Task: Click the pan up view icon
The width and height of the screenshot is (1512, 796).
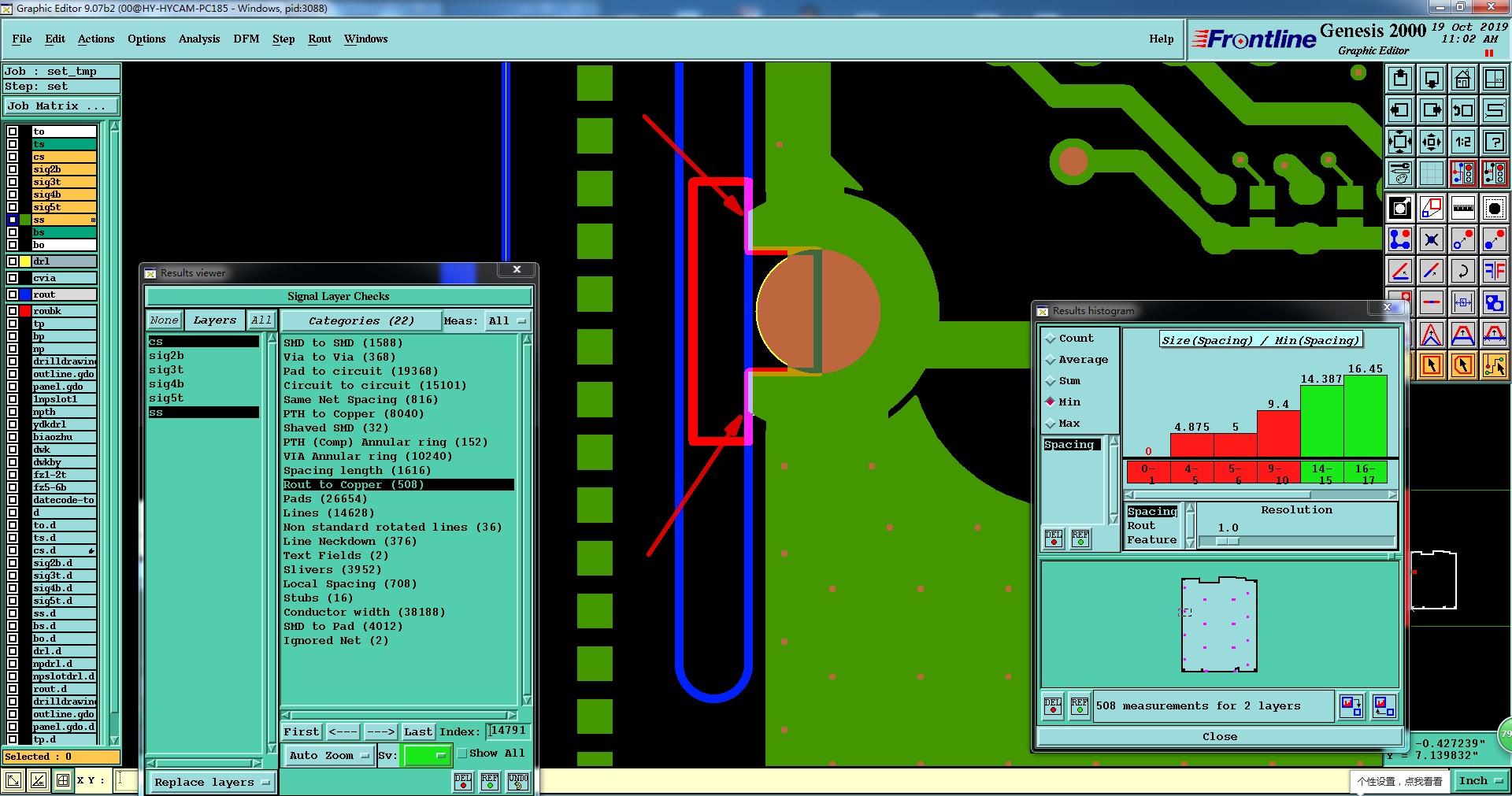Action: coord(1400,79)
